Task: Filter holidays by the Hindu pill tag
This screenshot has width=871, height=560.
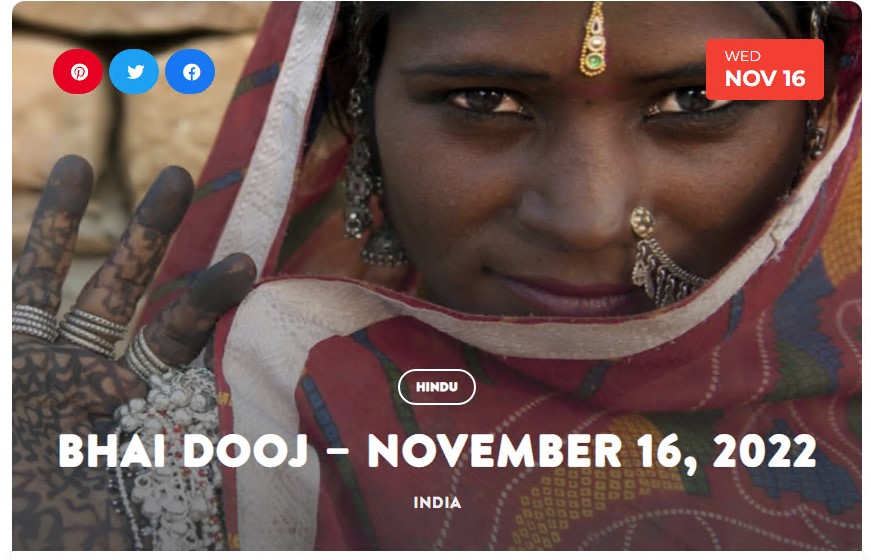Action: [x=437, y=387]
